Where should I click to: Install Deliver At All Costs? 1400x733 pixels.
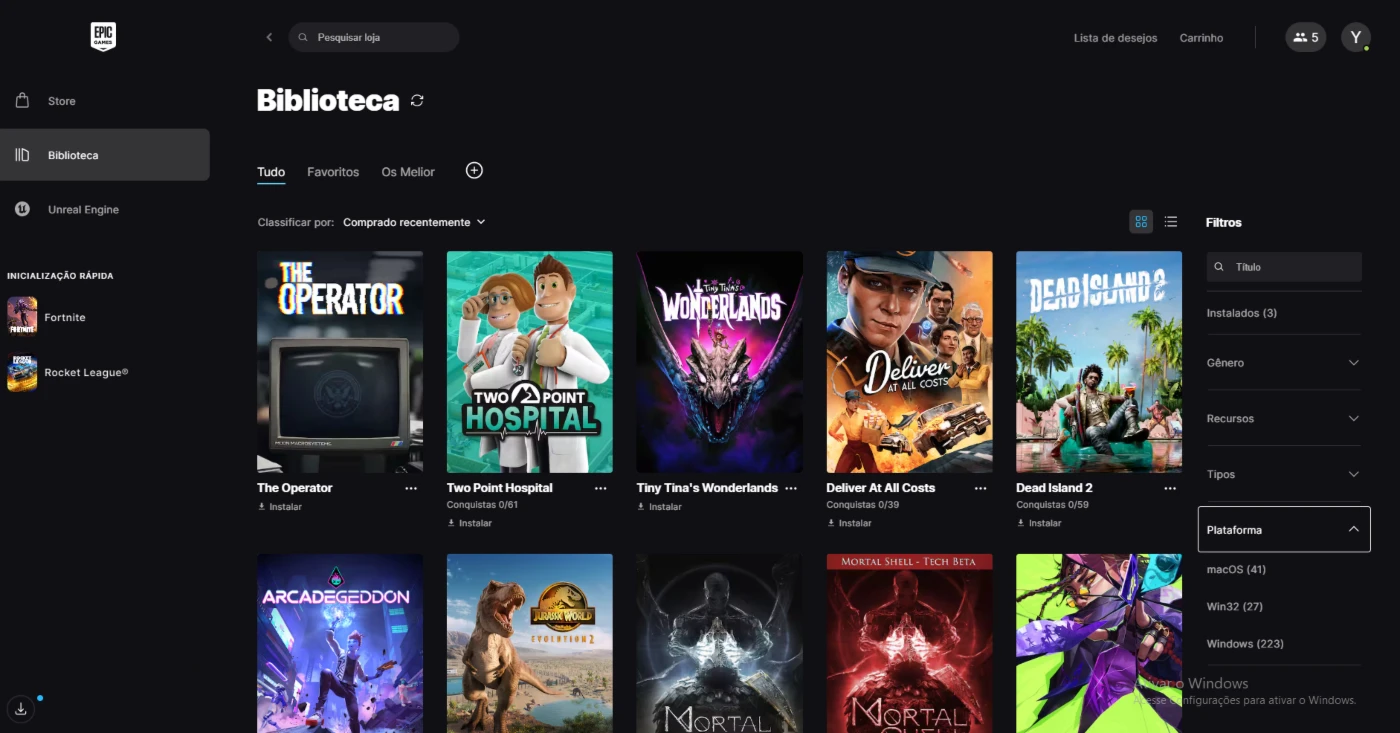tap(850, 523)
